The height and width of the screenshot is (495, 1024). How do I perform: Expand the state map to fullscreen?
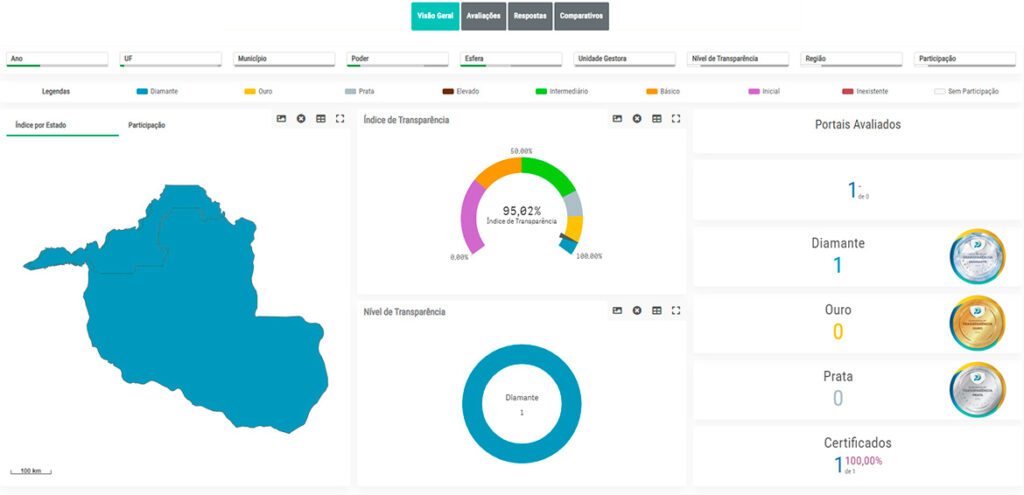tap(340, 119)
